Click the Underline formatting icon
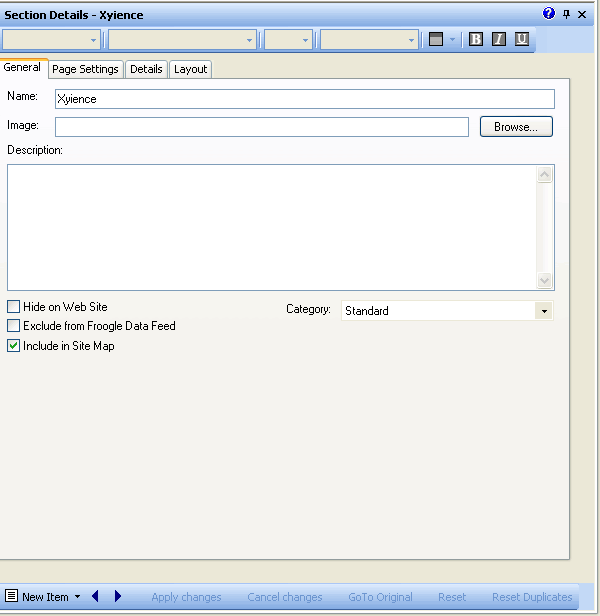 (521, 39)
